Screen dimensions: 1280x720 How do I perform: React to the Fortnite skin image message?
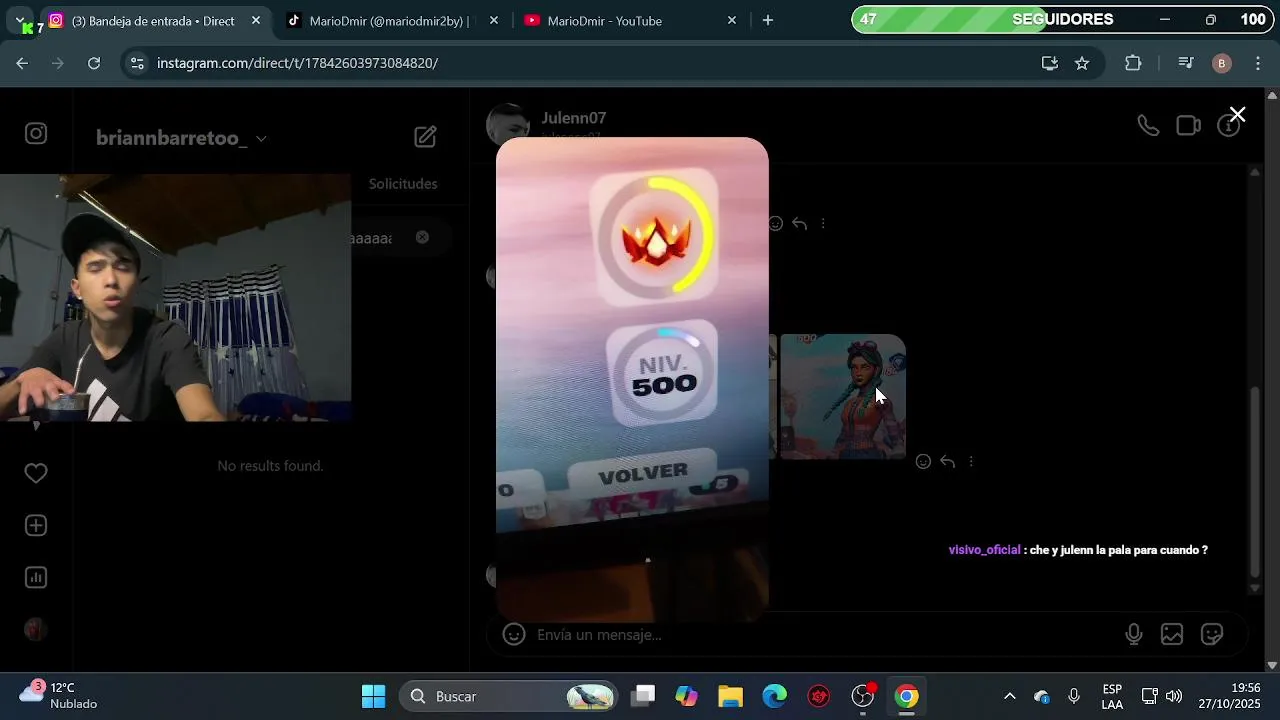coord(923,461)
